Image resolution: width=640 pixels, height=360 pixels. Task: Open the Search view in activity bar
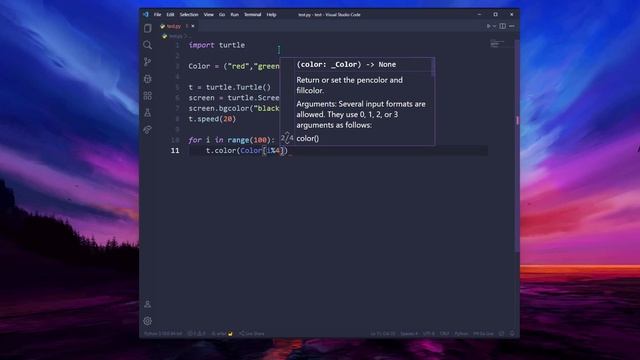(148, 45)
